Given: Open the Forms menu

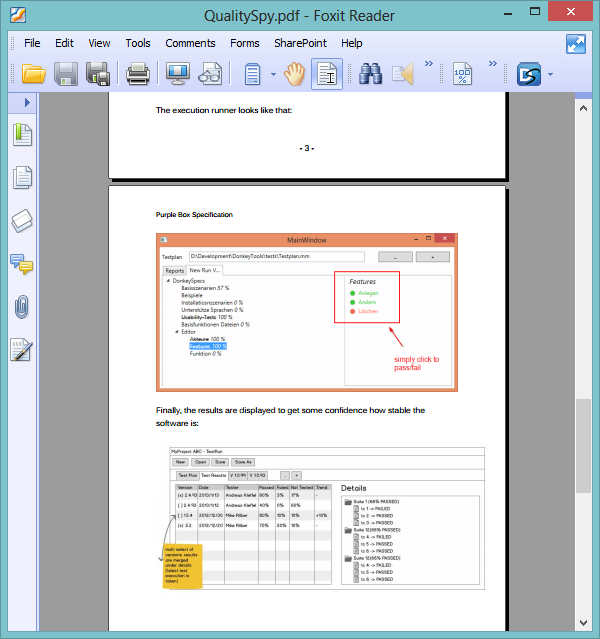Looking at the screenshot, I should point(245,43).
